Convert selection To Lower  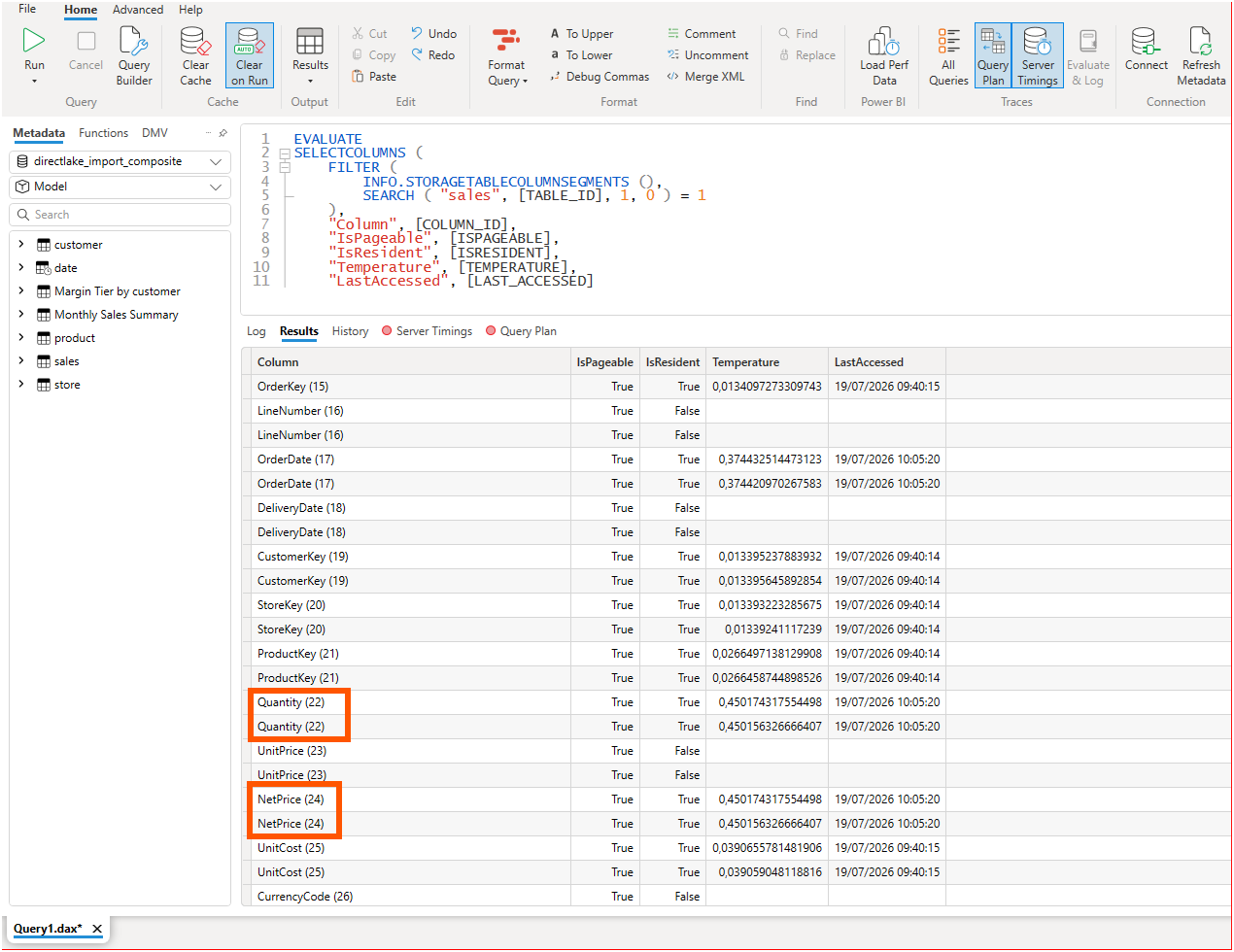click(x=581, y=55)
